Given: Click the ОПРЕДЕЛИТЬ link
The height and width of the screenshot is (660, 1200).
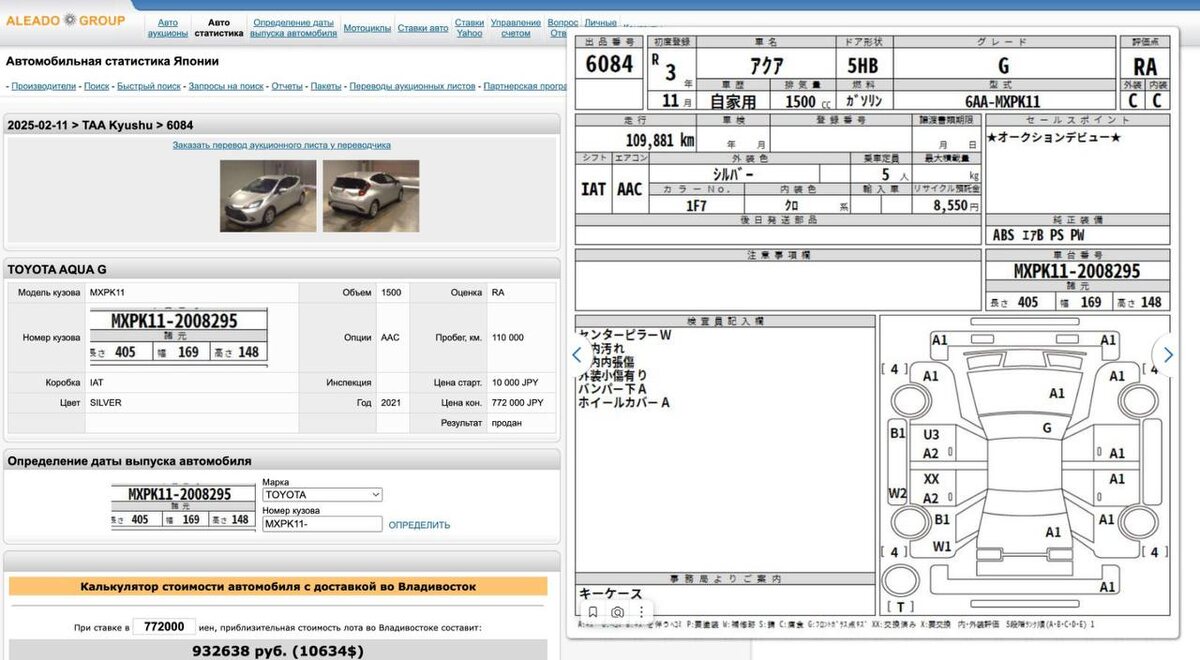Looking at the screenshot, I should pos(419,525).
